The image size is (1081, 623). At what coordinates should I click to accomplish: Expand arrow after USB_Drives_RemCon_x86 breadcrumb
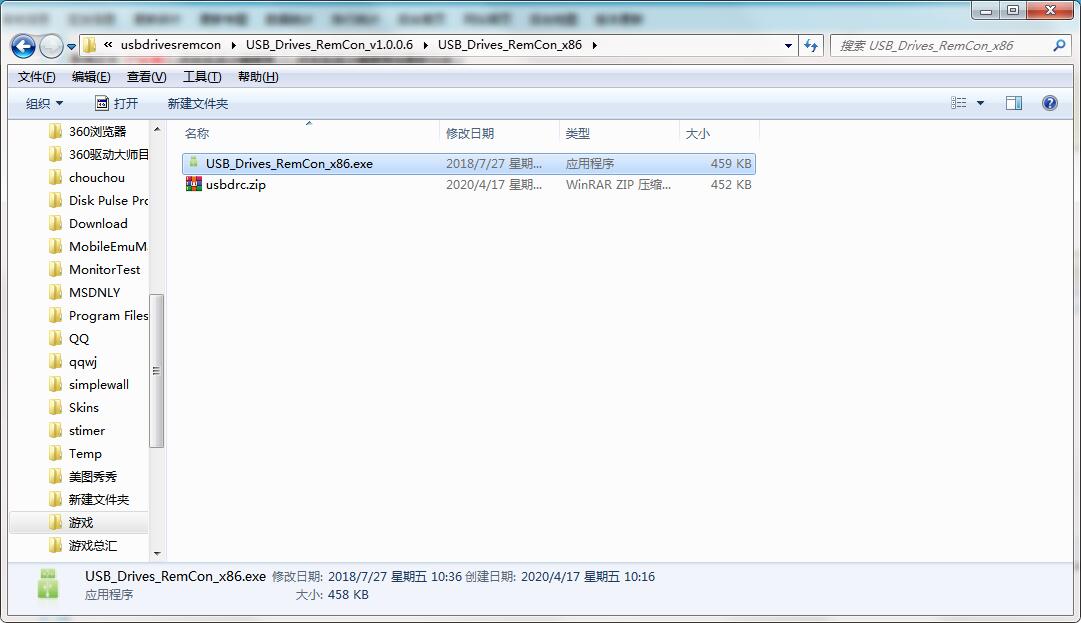(x=594, y=45)
